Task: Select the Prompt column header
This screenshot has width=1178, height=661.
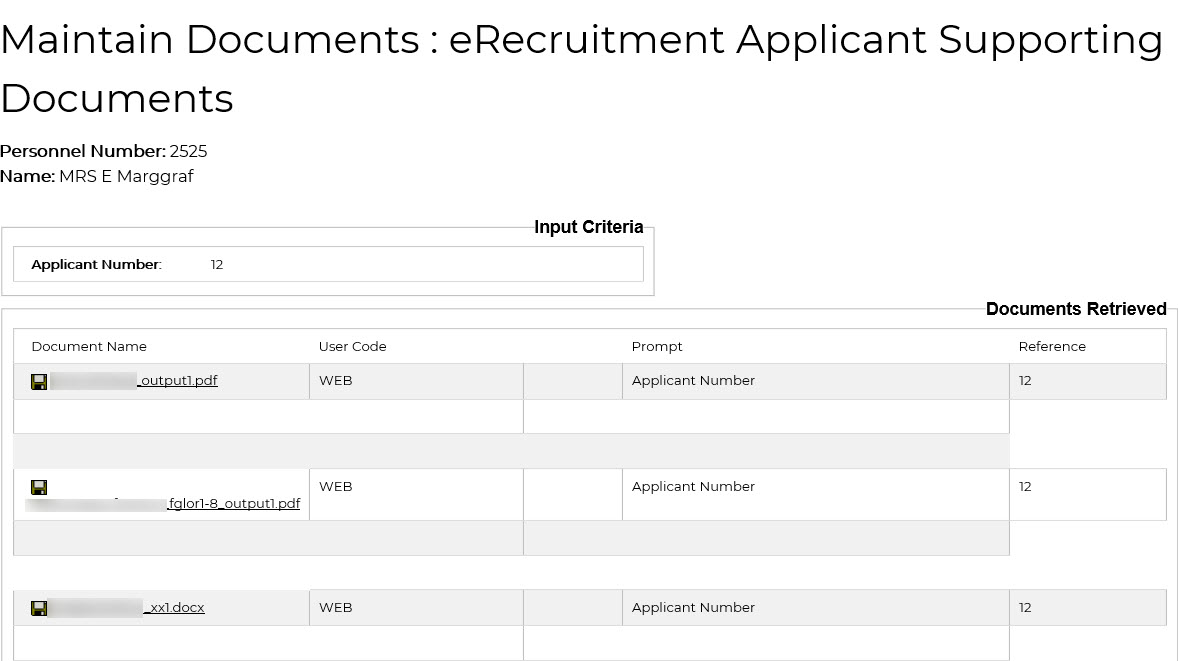Action: pos(657,347)
